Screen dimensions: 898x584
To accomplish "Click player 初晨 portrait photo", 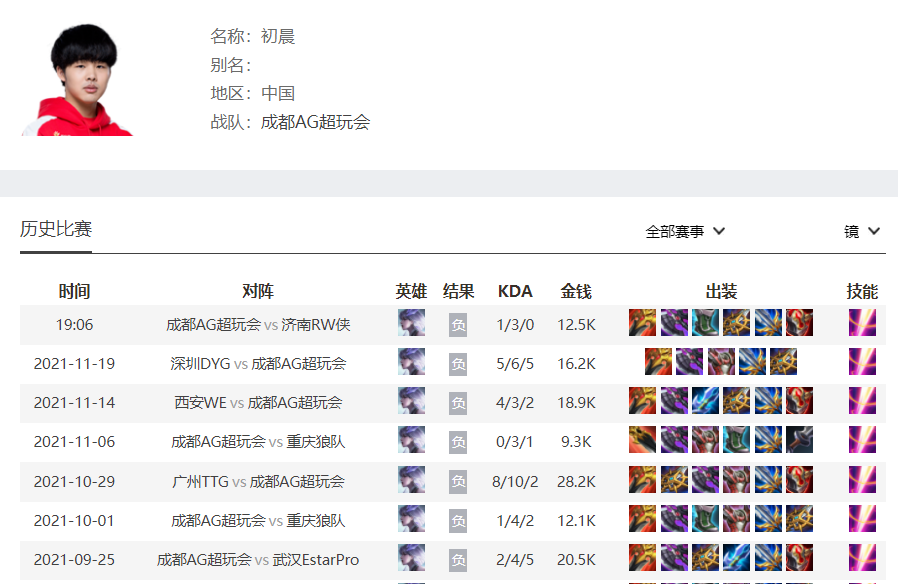I will (77, 79).
